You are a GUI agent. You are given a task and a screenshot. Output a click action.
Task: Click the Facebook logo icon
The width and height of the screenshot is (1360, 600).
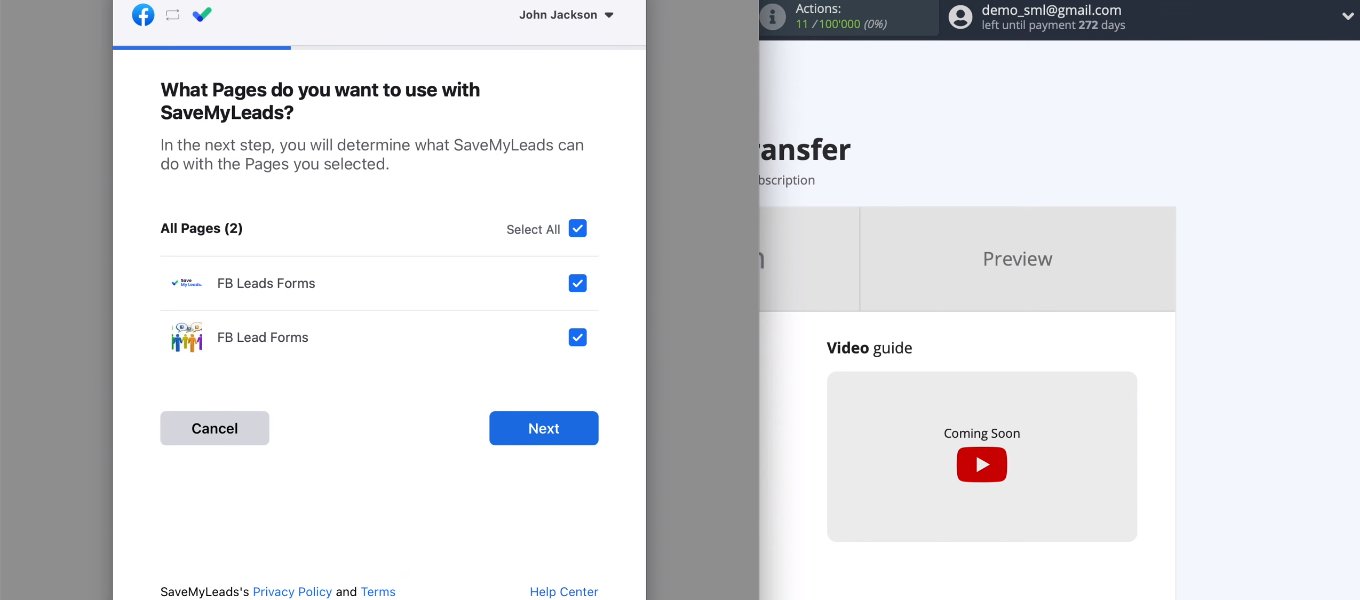[x=143, y=15]
